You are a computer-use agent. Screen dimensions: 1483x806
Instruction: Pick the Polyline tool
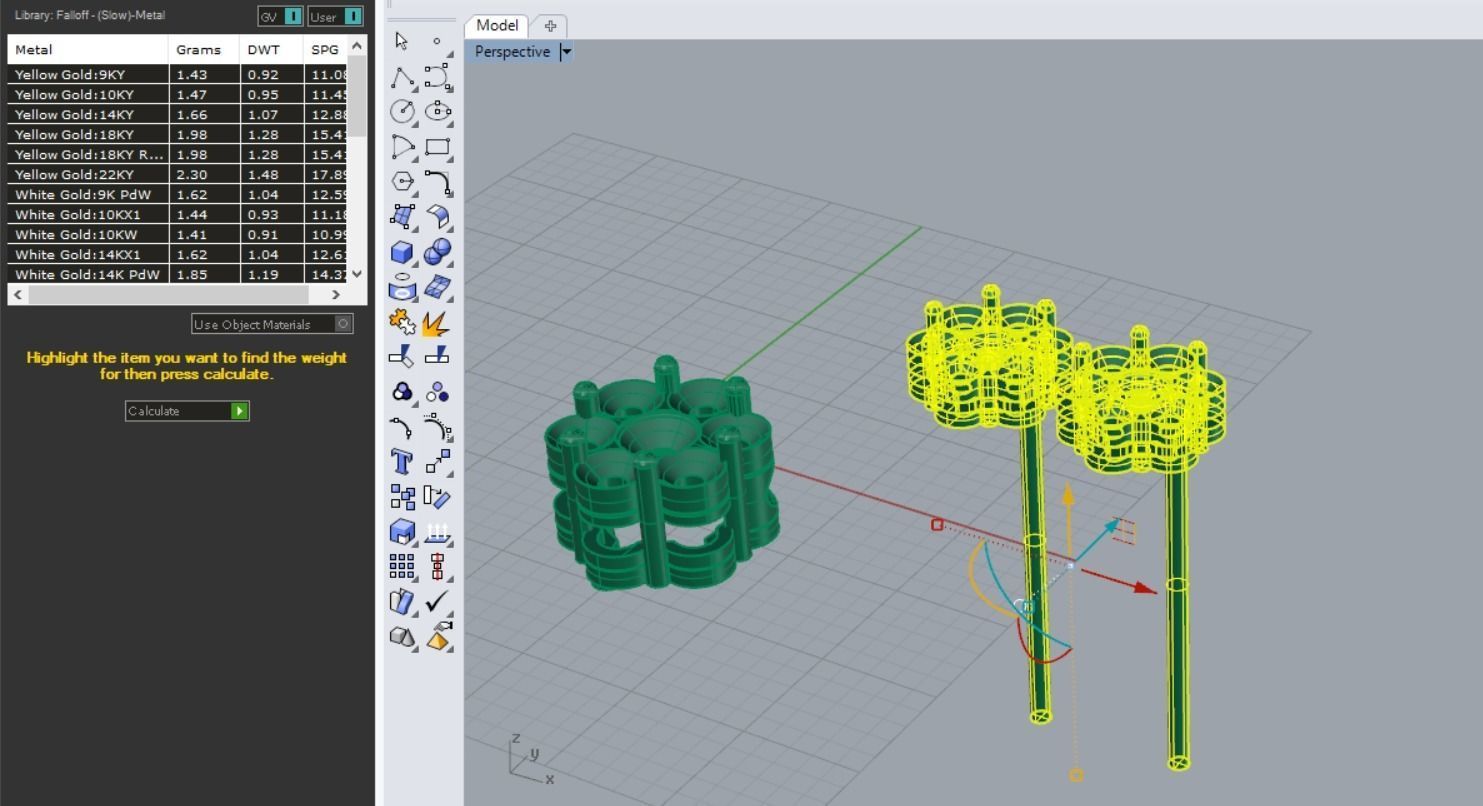[x=402, y=77]
